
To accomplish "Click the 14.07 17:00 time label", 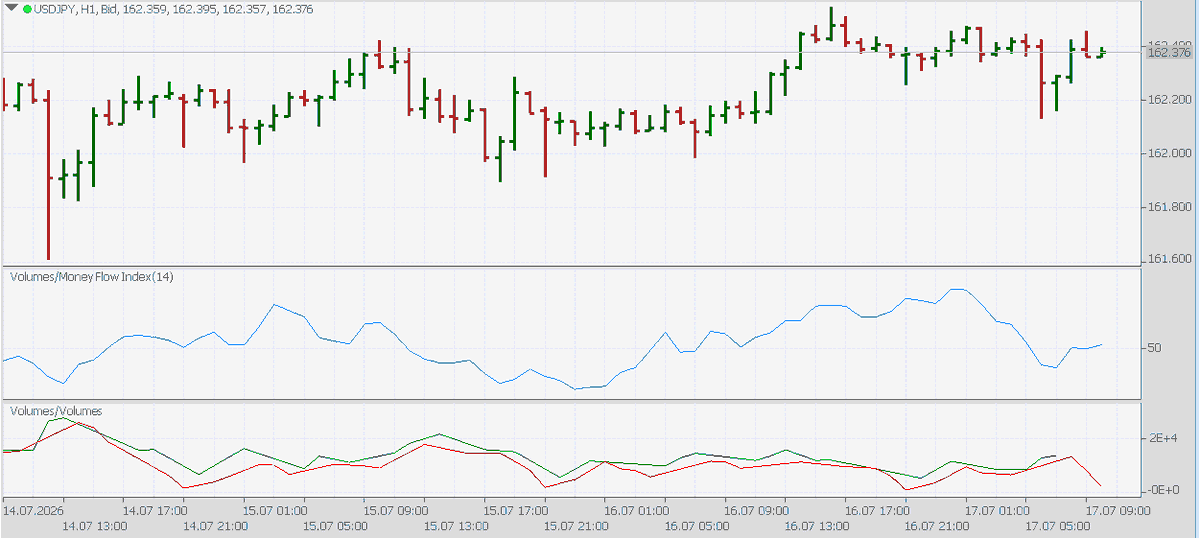I will 153,510.
